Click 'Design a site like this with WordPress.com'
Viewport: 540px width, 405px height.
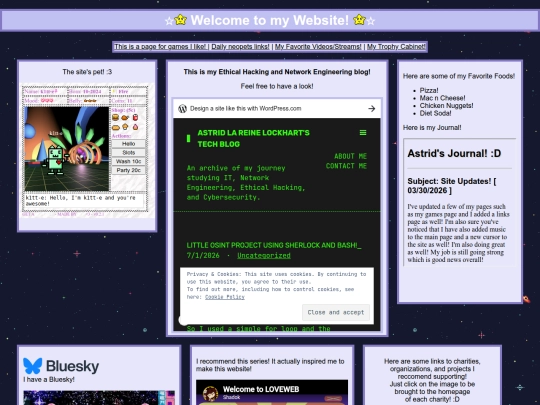coord(246,108)
